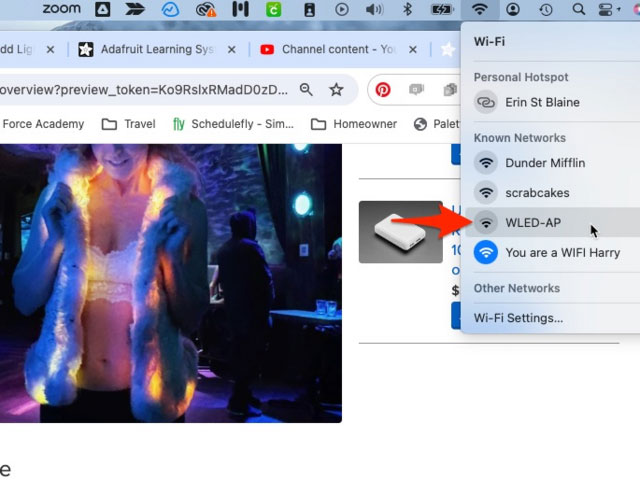Viewport: 640px width, 480px height.
Task: Close the Adafruit Learning System tab
Action: click(231, 50)
